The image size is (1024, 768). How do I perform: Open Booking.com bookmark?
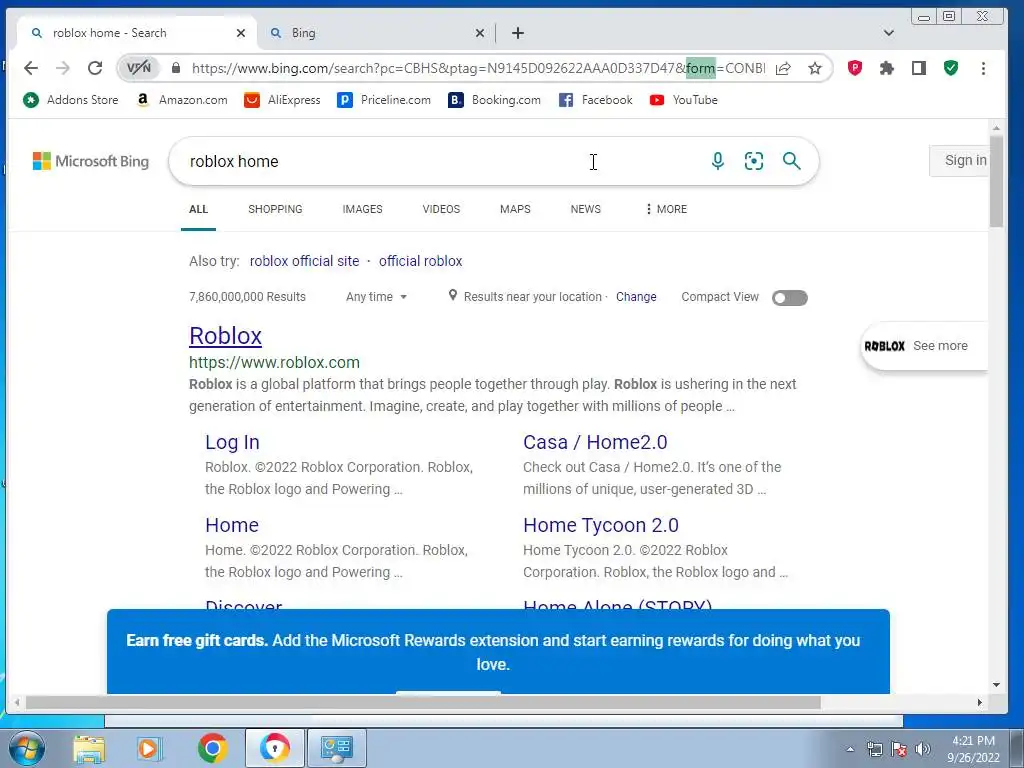tap(494, 100)
